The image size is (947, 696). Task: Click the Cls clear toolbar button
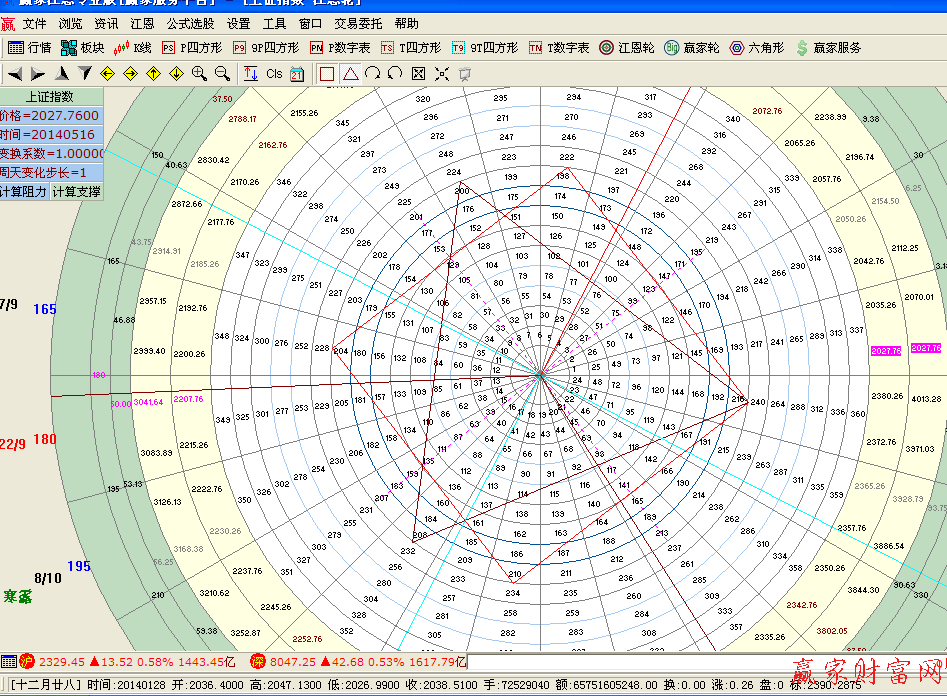coord(274,73)
